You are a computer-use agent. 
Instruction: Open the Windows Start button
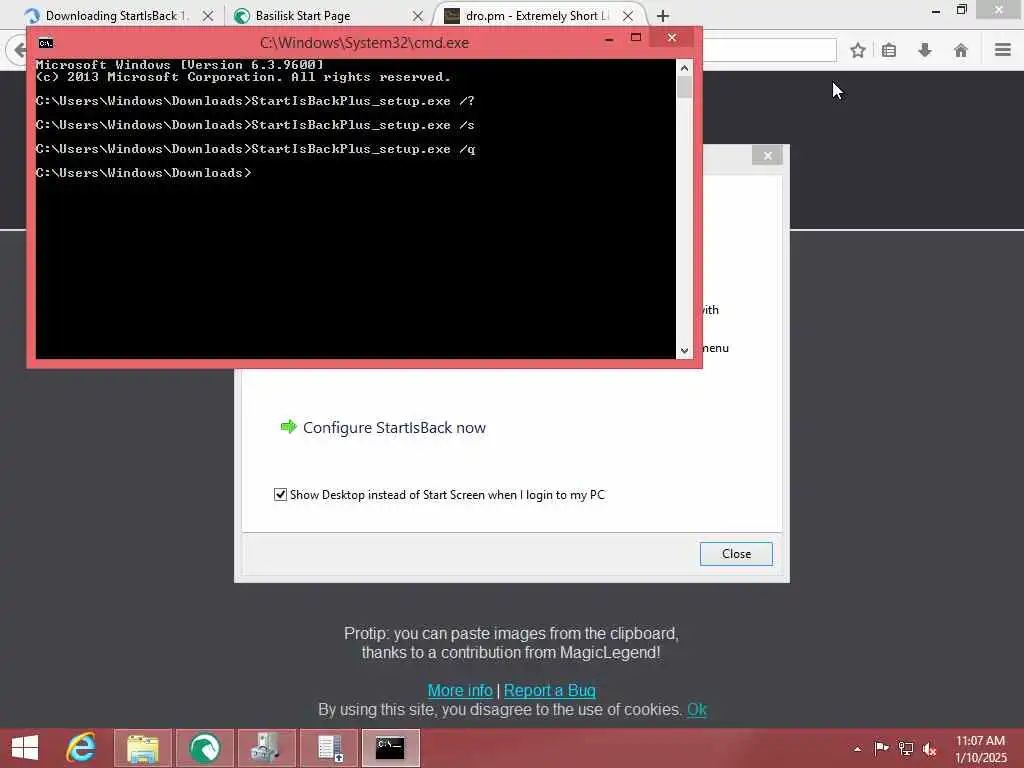25,748
